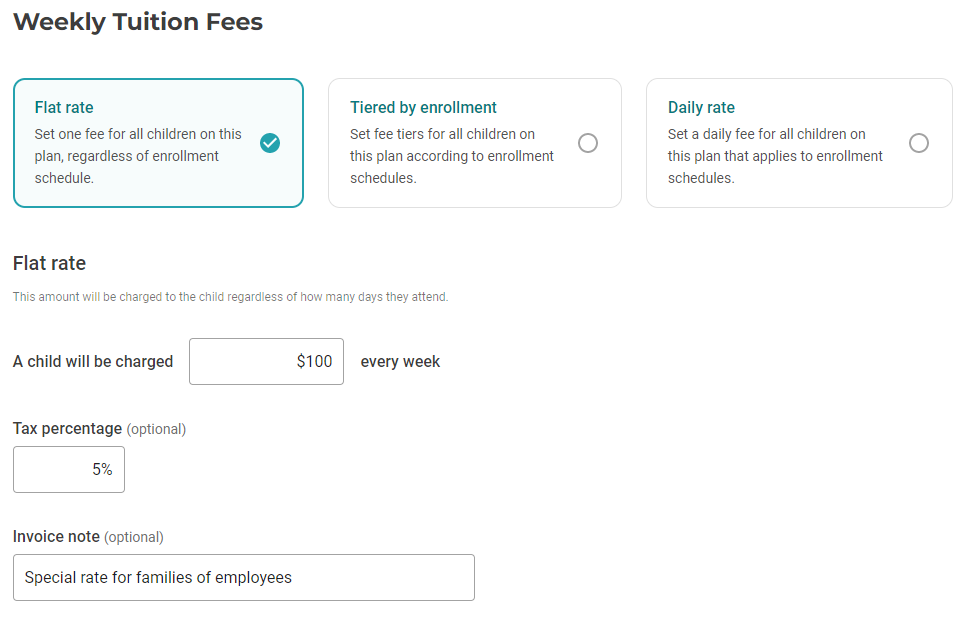This screenshot has height=617, width=965.
Task: Select the Tiered by enrollment radio button
Action: point(588,143)
